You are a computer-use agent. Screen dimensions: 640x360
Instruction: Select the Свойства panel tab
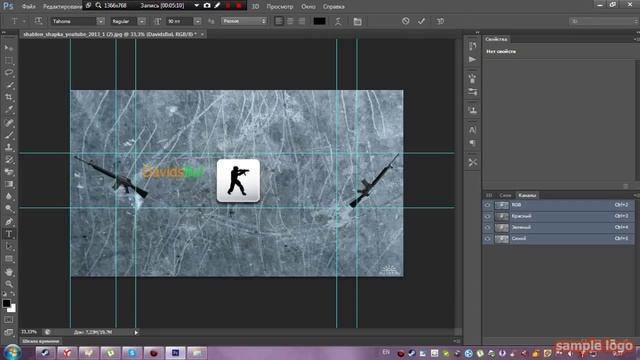496,39
